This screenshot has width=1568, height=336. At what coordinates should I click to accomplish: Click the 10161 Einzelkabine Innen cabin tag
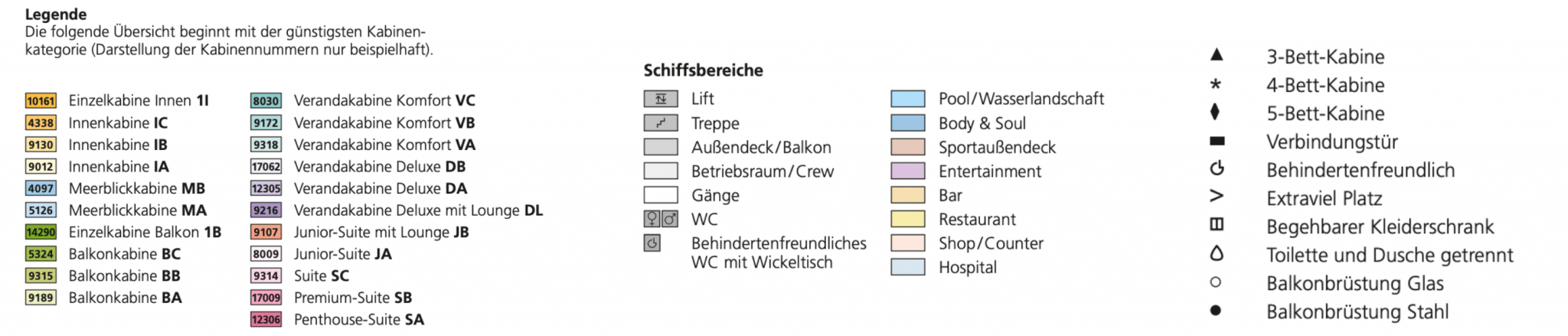click(41, 101)
